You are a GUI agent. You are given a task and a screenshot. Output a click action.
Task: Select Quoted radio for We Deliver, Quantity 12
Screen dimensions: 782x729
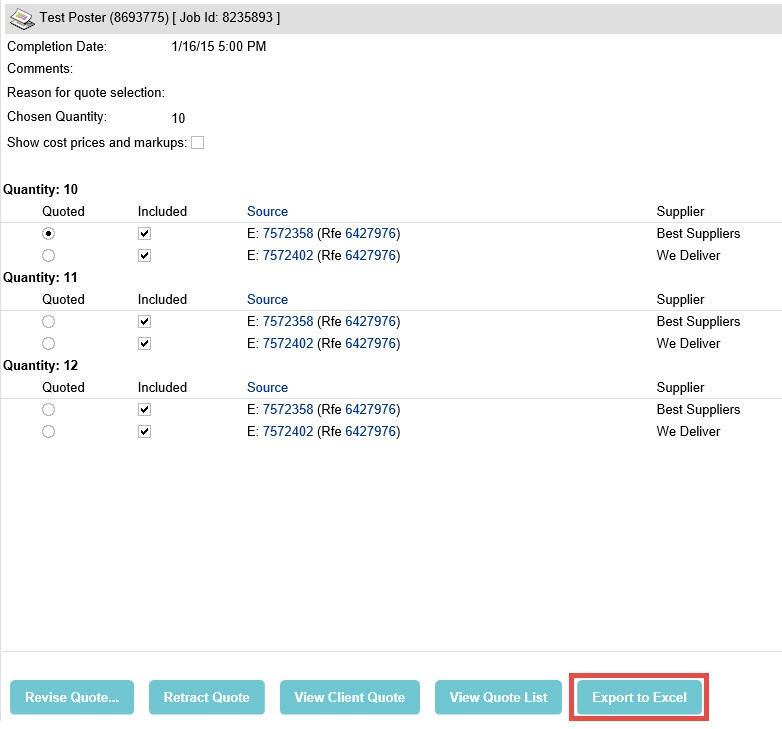(x=48, y=432)
